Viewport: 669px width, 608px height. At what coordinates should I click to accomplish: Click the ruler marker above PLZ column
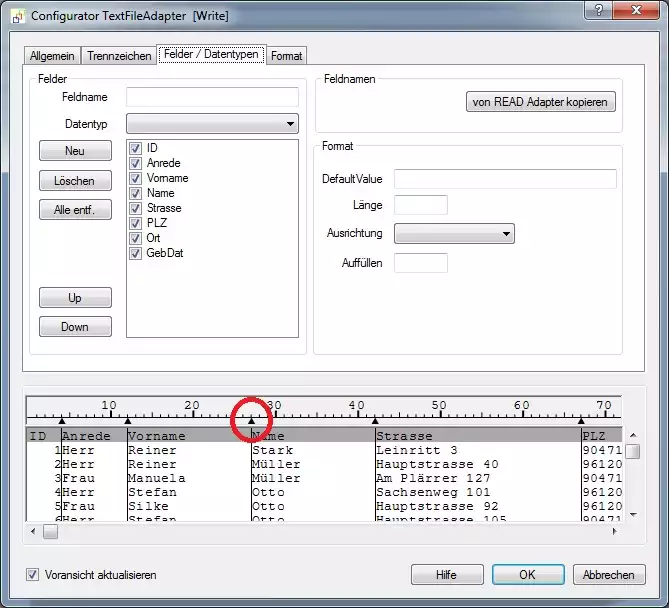[581, 420]
